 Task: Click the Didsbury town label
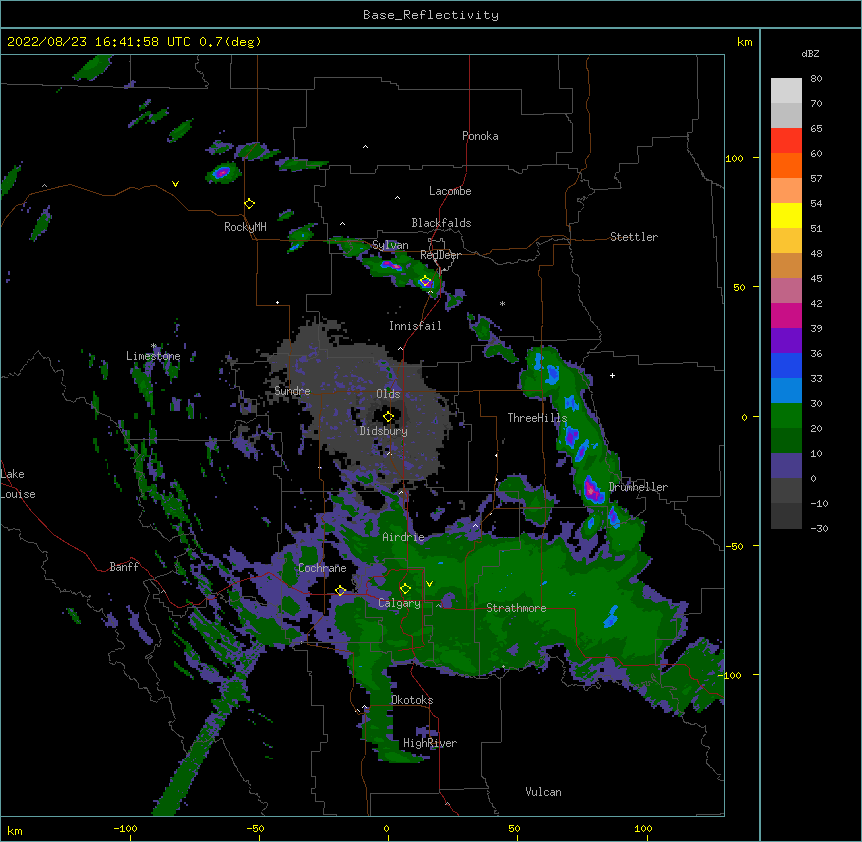pyautogui.click(x=384, y=431)
